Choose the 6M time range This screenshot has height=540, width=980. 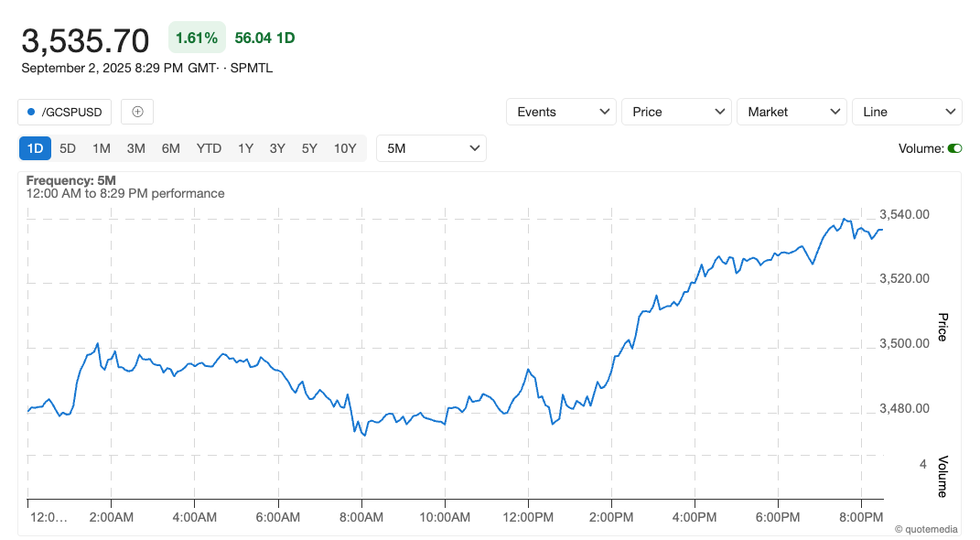(x=171, y=149)
